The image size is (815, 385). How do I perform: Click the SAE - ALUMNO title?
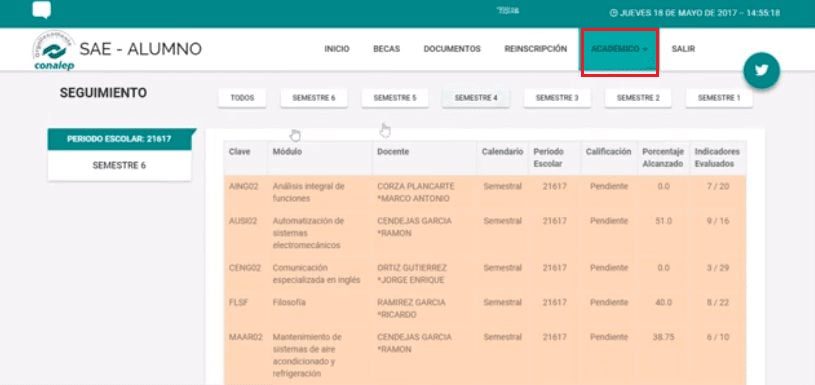140,49
